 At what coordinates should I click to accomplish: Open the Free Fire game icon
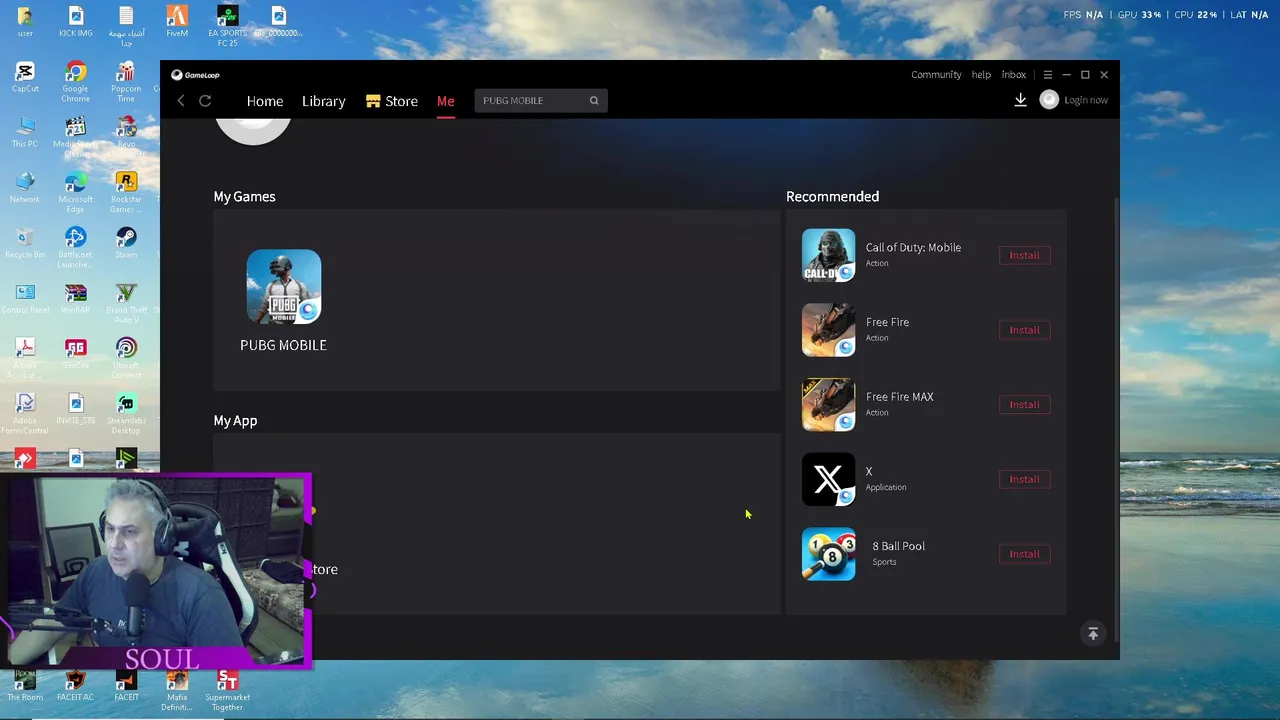828,330
